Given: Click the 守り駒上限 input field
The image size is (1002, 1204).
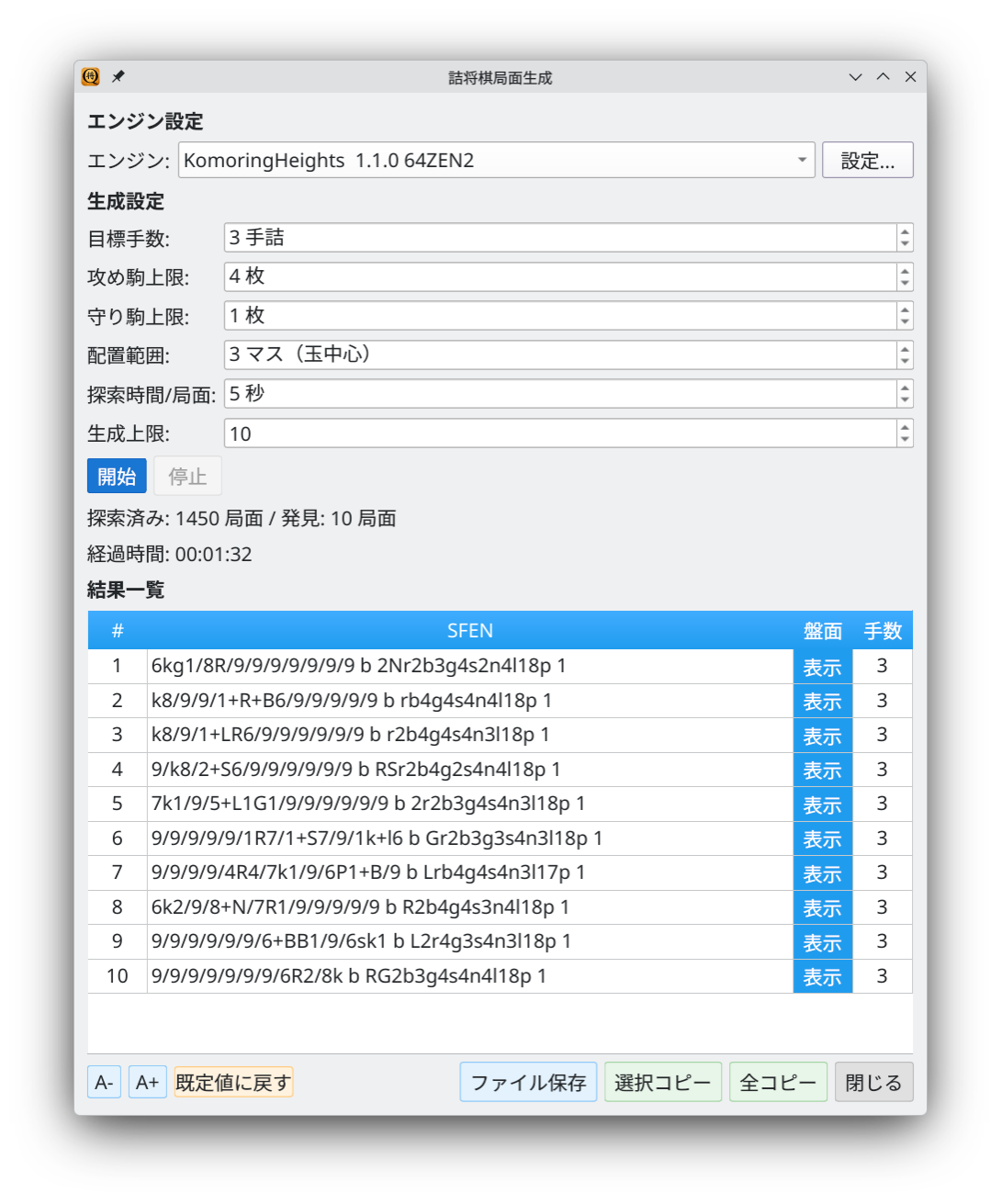Looking at the screenshot, I should point(560,316).
